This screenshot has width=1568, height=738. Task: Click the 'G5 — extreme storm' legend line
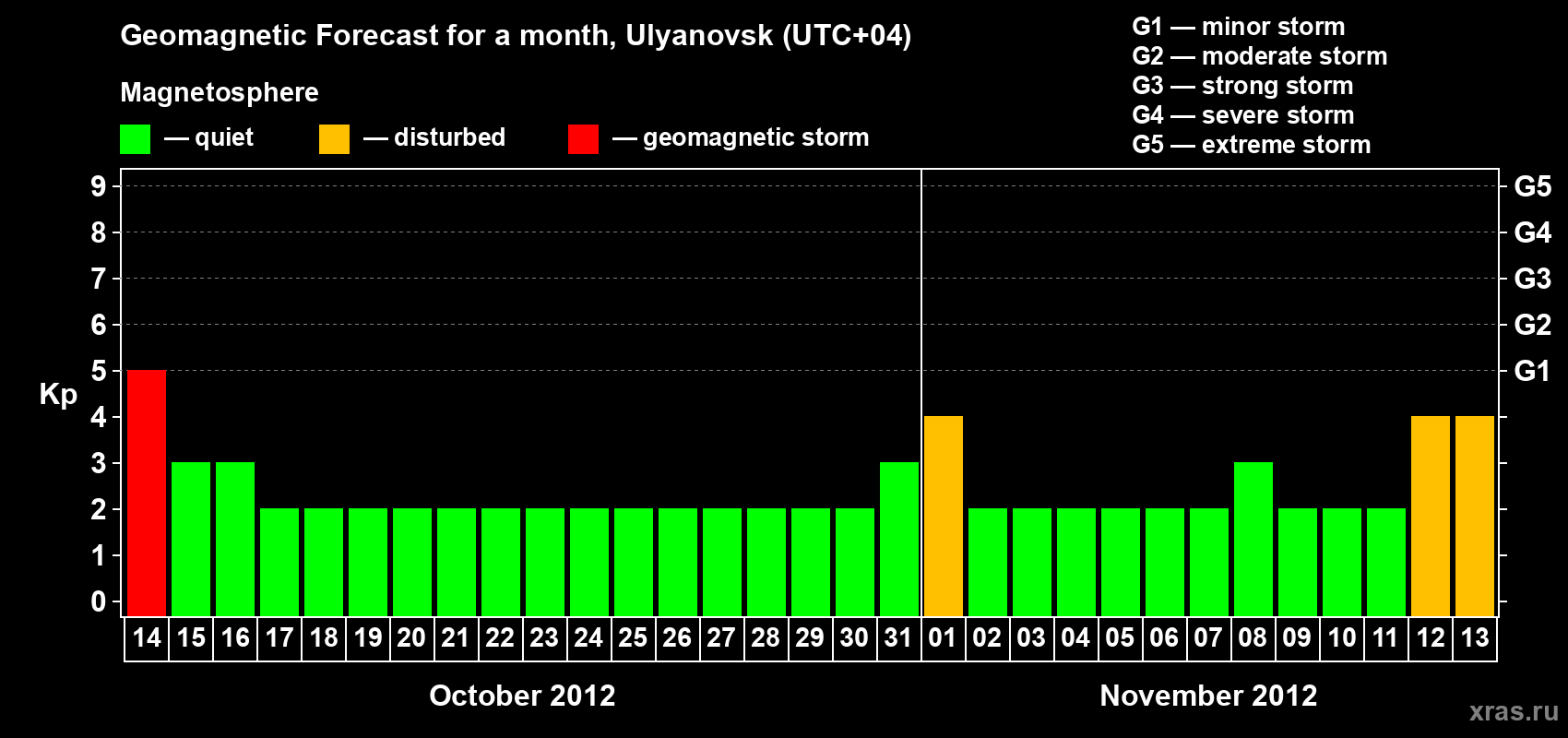click(1252, 145)
